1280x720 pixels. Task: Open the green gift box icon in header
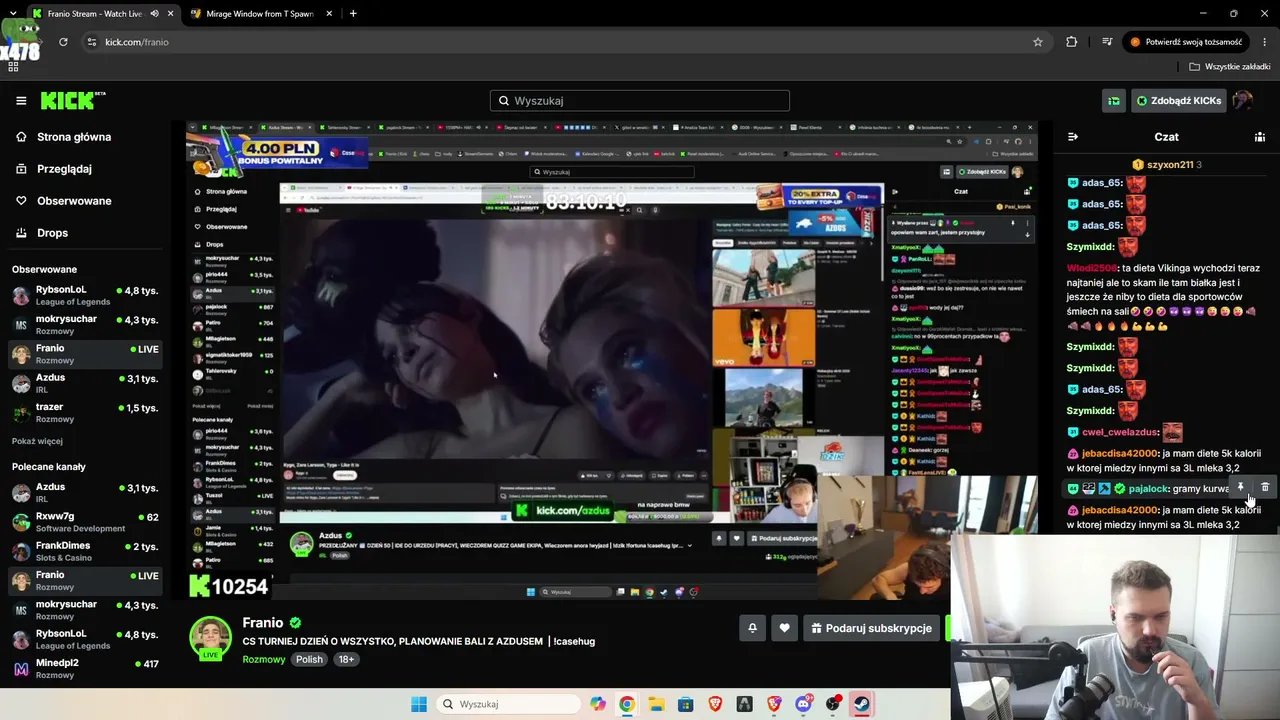point(1113,101)
